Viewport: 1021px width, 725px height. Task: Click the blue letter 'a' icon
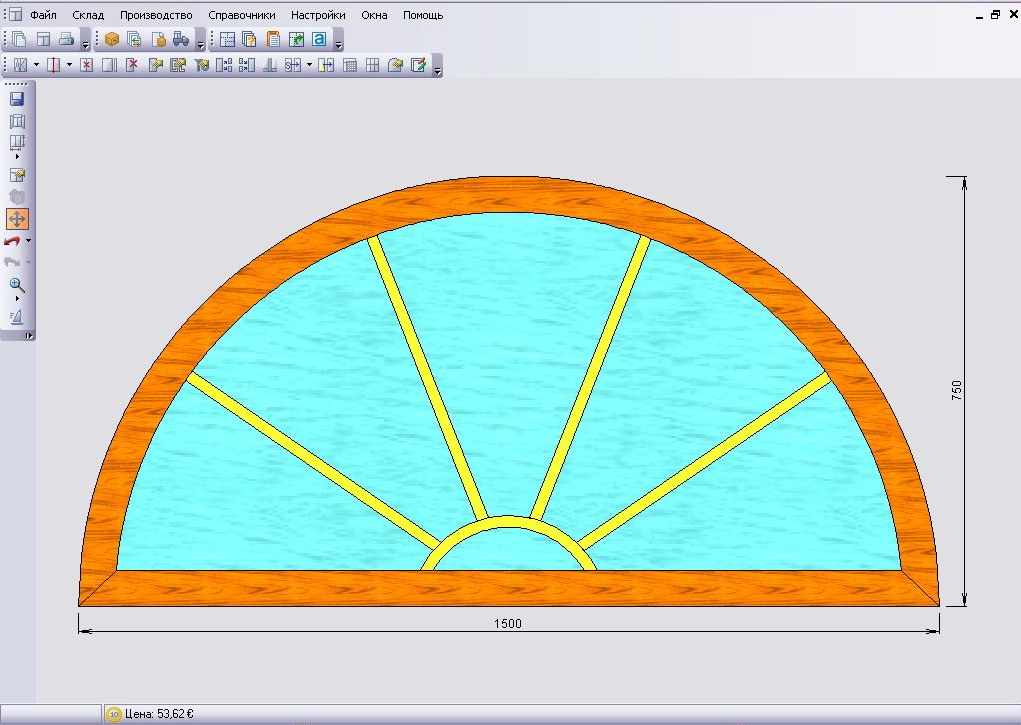pyautogui.click(x=319, y=40)
